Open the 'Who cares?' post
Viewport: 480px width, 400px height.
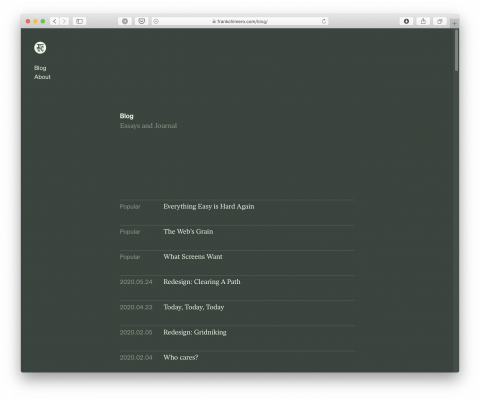(181, 357)
